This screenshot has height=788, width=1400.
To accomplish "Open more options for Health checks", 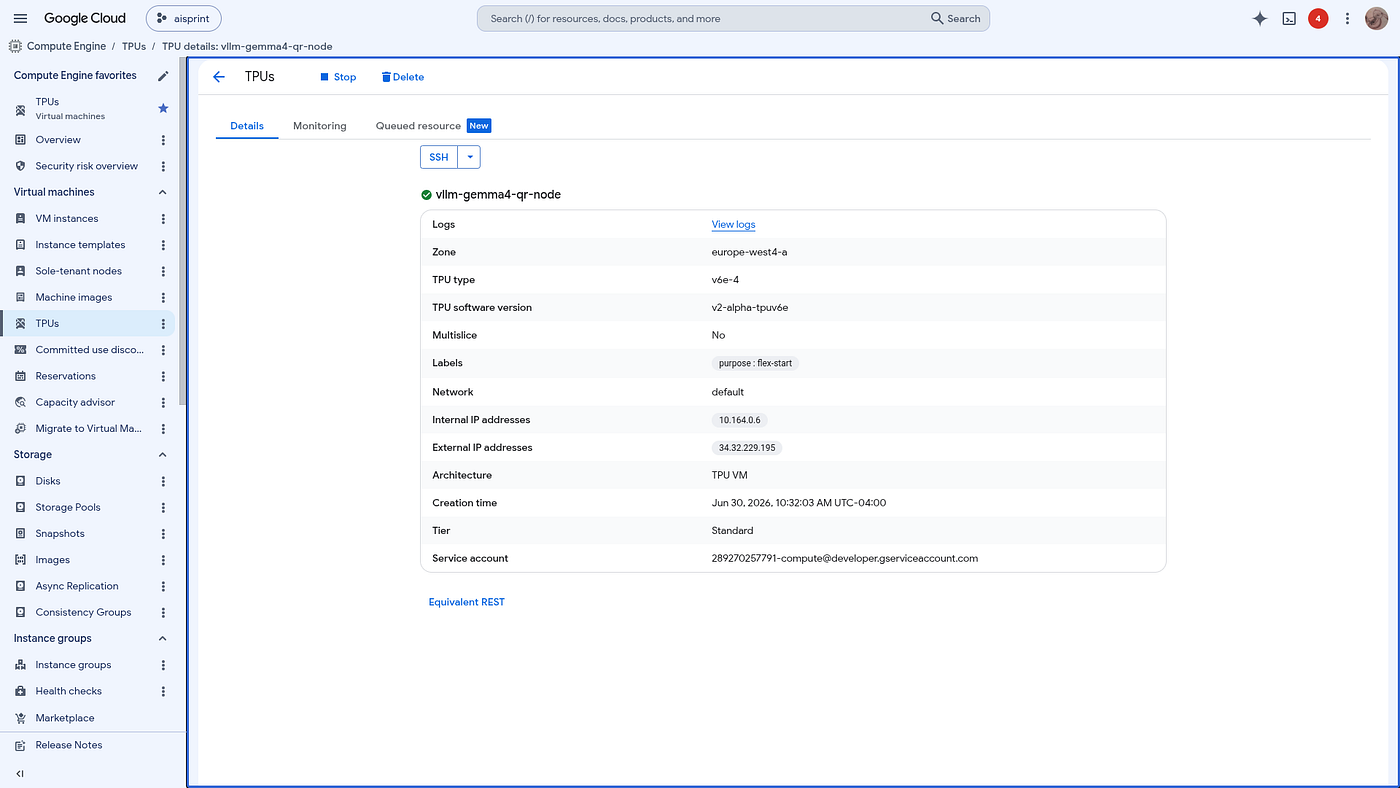I will tap(164, 691).
